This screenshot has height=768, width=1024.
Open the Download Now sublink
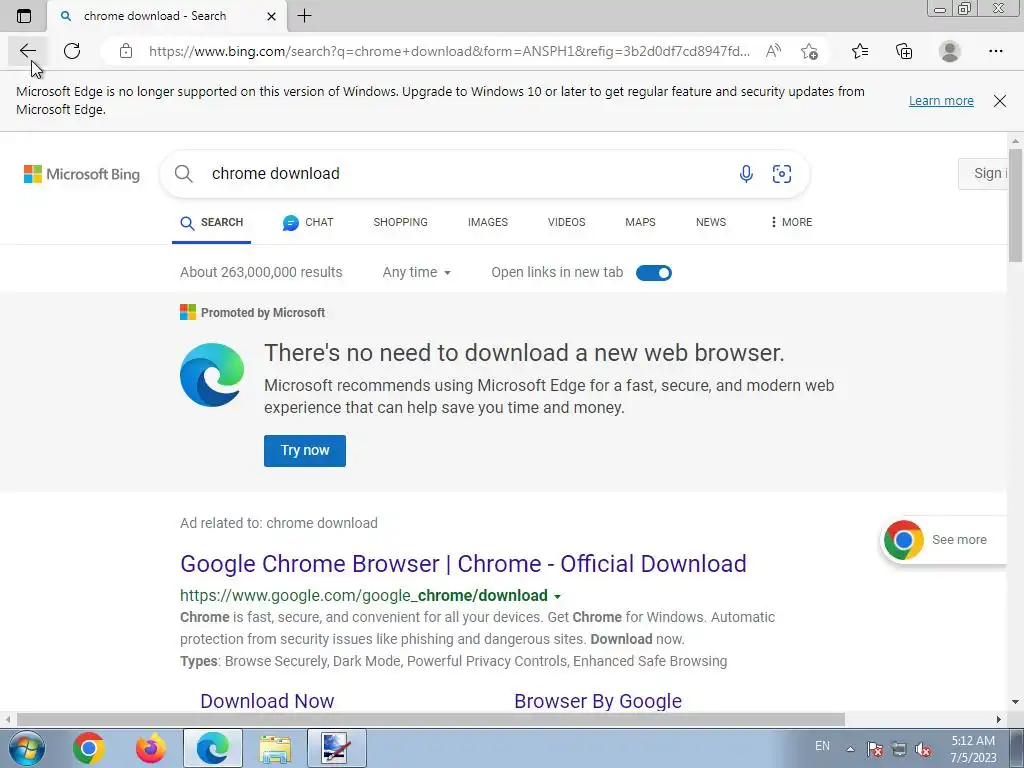tap(267, 701)
